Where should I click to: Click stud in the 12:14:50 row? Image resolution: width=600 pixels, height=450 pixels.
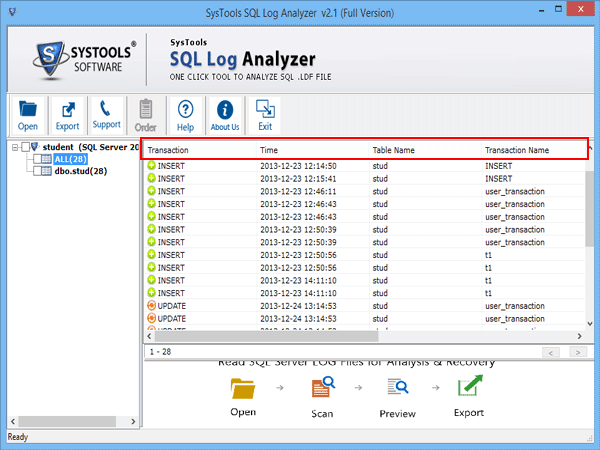click(x=380, y=166)
